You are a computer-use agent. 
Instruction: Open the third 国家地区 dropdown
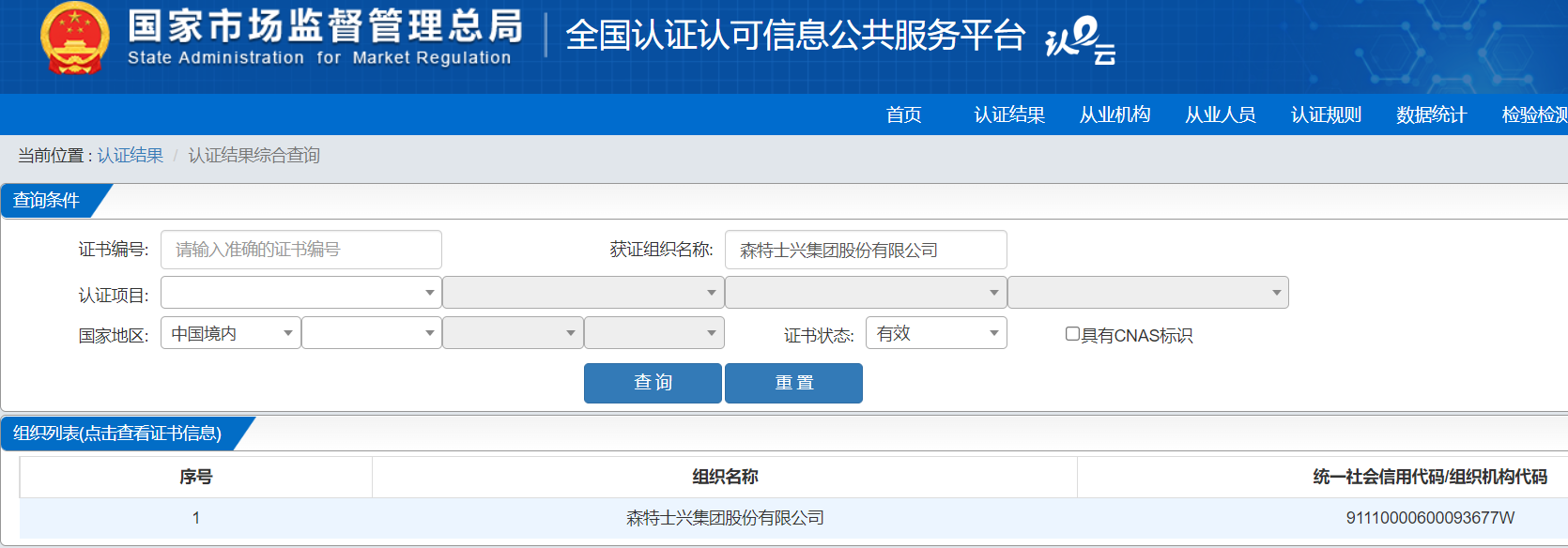[x=513, y=333]
